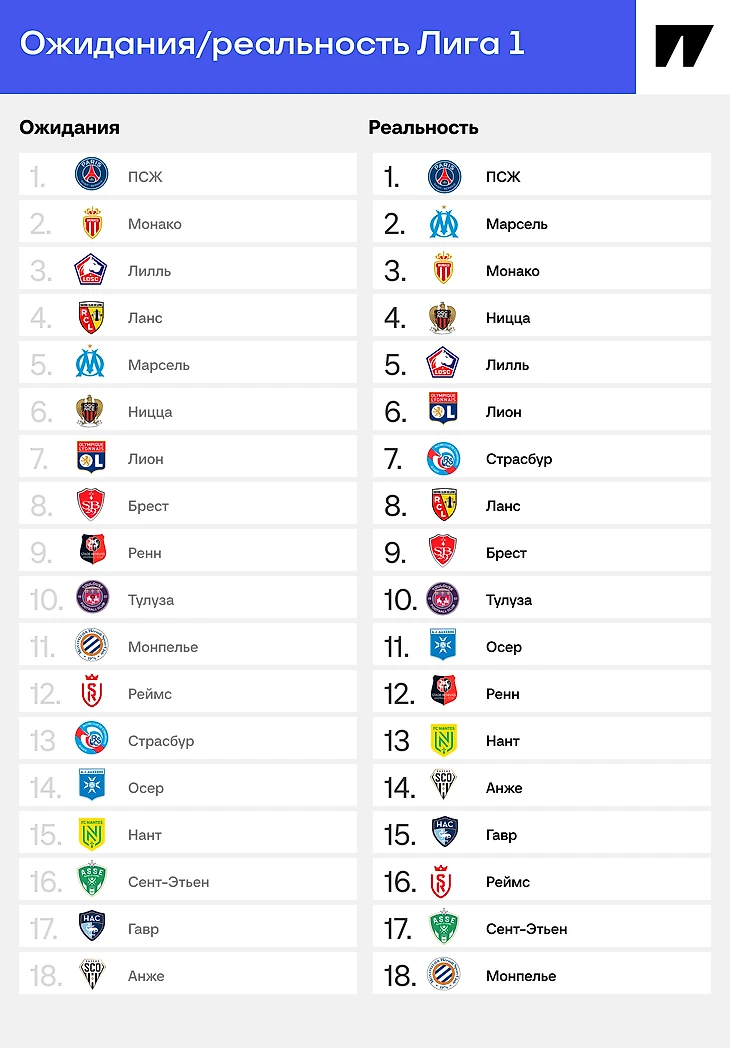Select the Реальность column heading
Image resolution: width=730 pixels, height=1048 pixels.
[423, 127]
